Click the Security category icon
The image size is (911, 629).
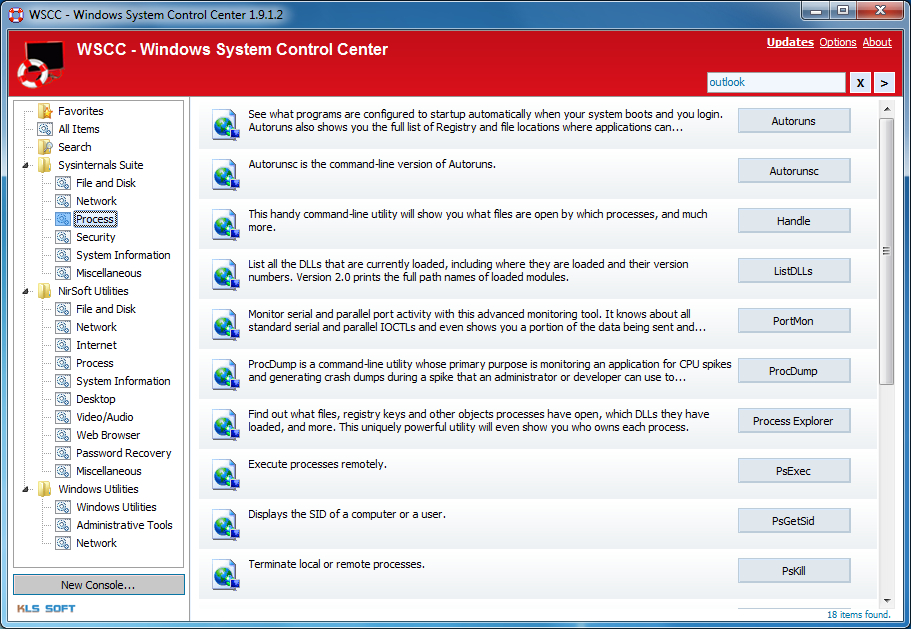pyautogui.click(x=63, y=237)
